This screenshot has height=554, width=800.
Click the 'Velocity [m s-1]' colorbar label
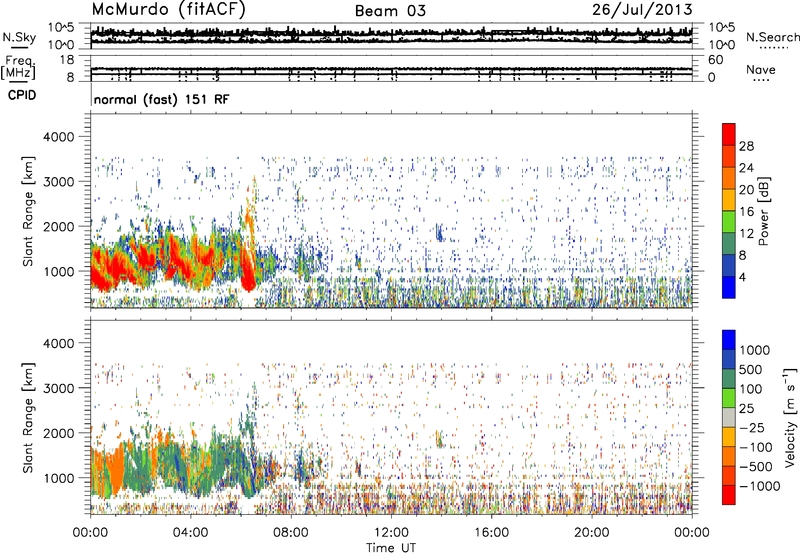point(789,417)
